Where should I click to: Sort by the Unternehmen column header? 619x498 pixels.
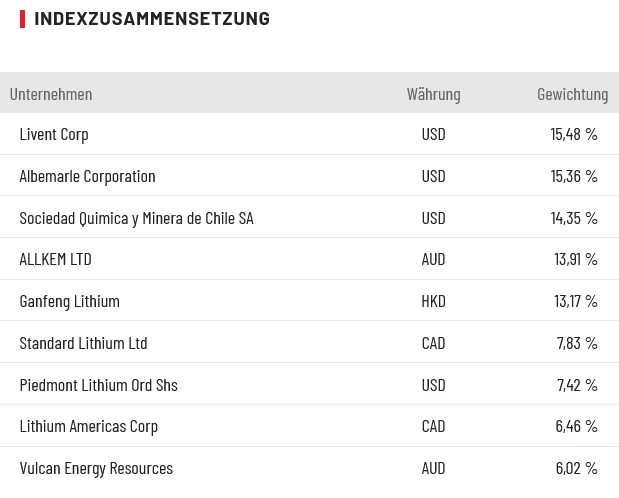[51, 94]
